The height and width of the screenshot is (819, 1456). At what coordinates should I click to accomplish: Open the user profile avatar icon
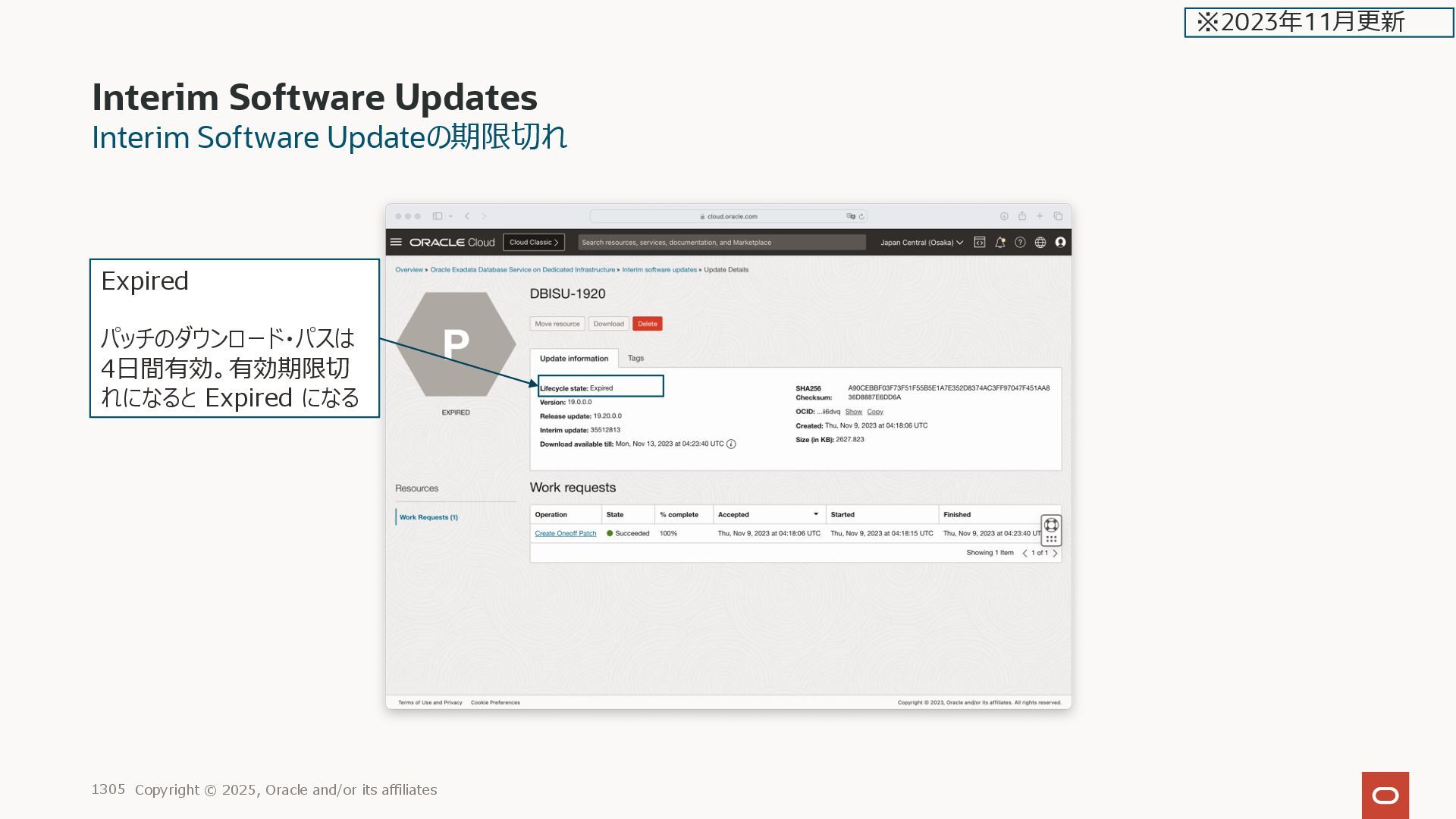[x=1060, y=243]
